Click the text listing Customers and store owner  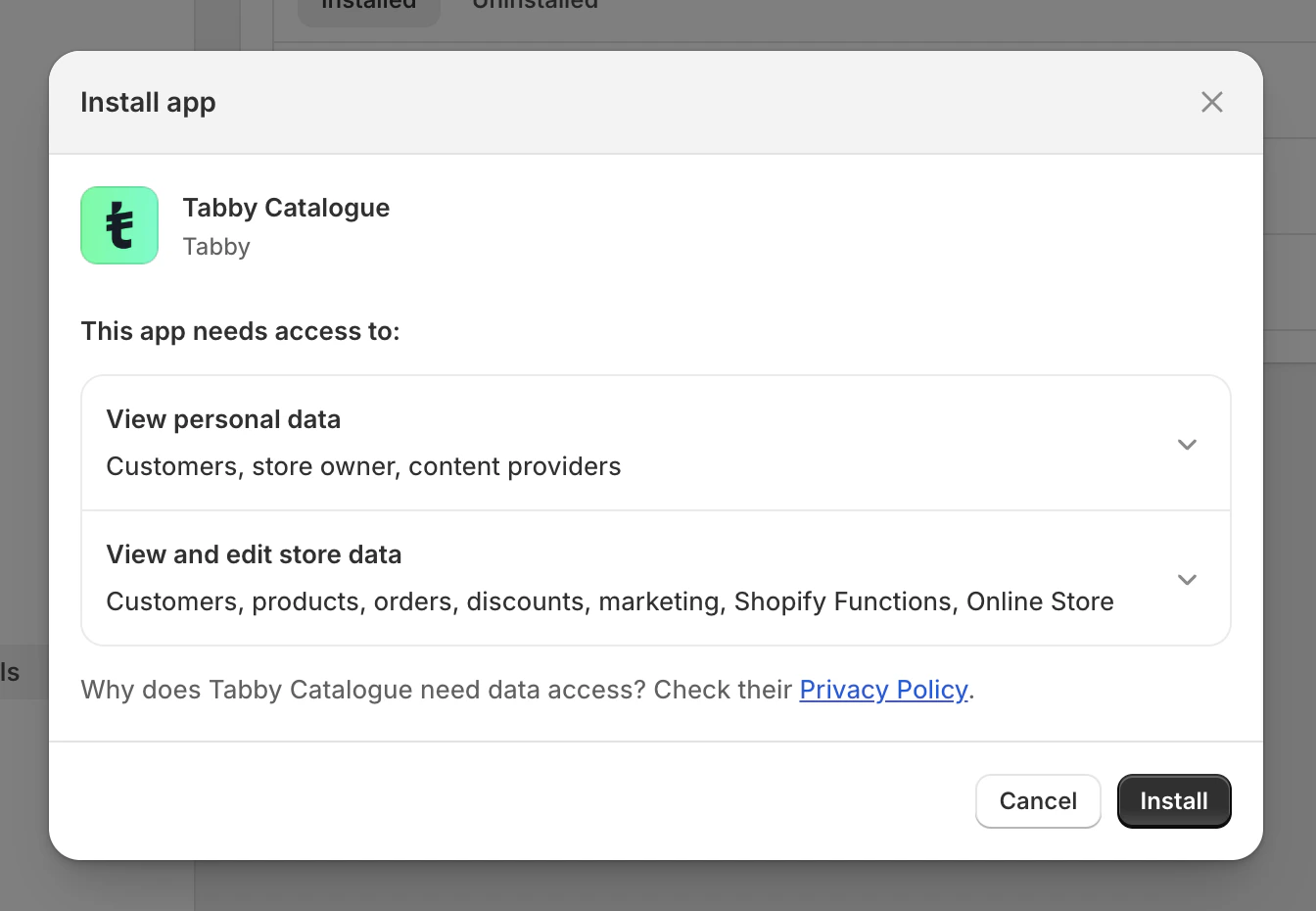[x=363, y=466]
